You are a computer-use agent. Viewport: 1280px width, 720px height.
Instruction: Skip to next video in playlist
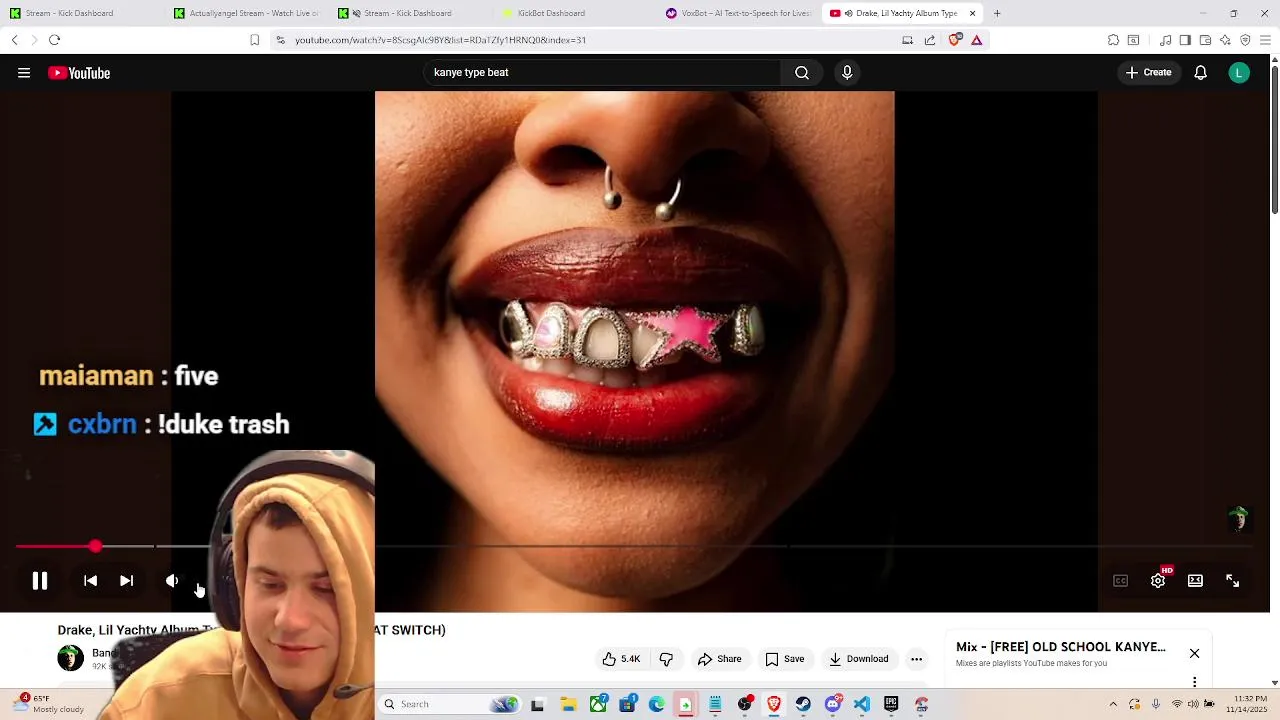pos(127,581)
